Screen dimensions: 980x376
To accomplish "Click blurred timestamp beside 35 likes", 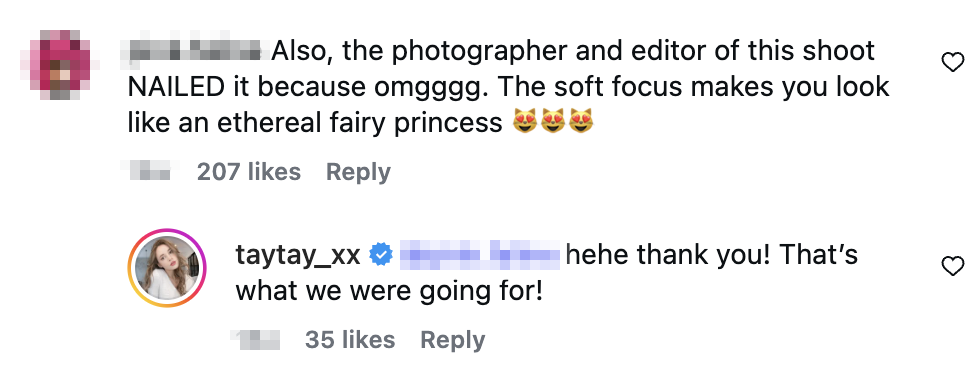I will coord(257,340).
